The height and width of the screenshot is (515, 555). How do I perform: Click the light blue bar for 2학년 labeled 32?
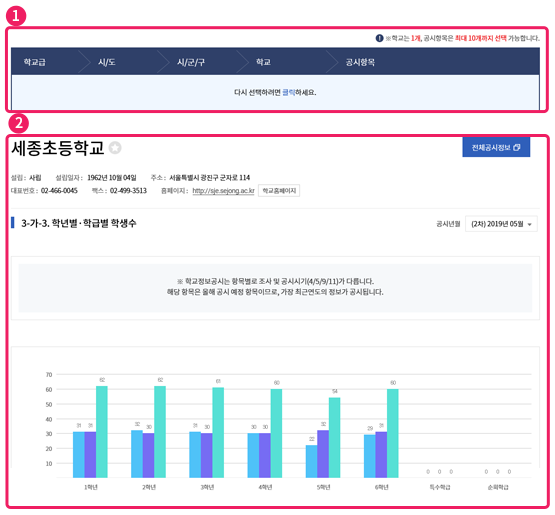[137, 454]
